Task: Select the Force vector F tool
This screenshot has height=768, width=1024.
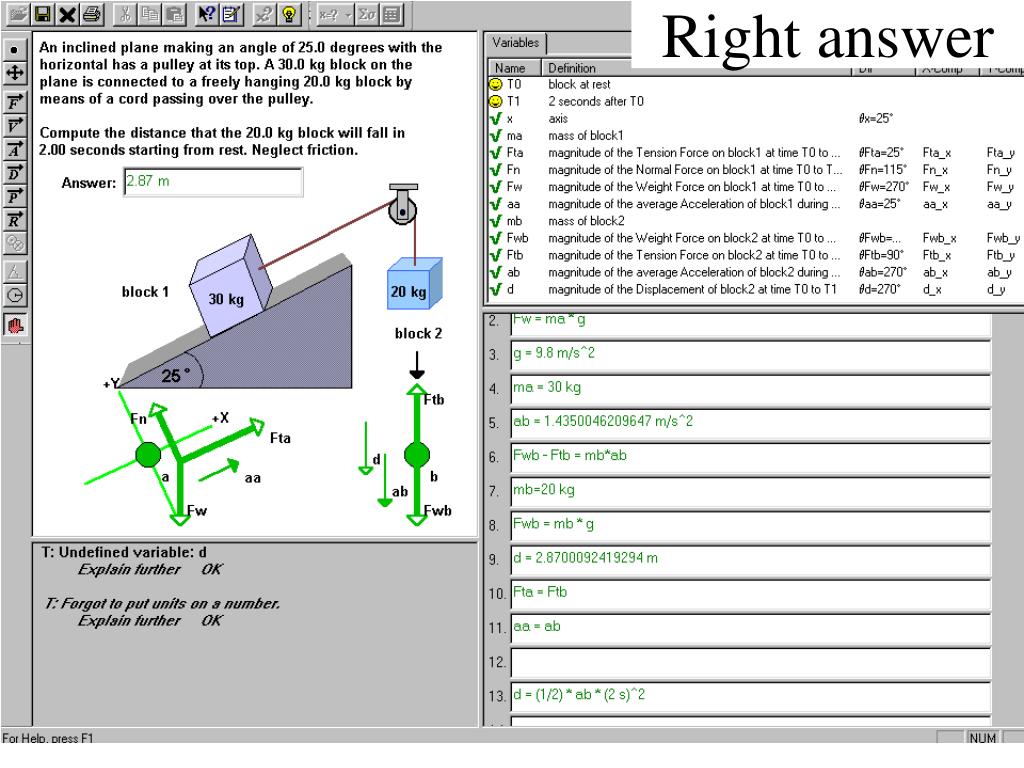Action: pyautogui.click(x=14, y=103)
